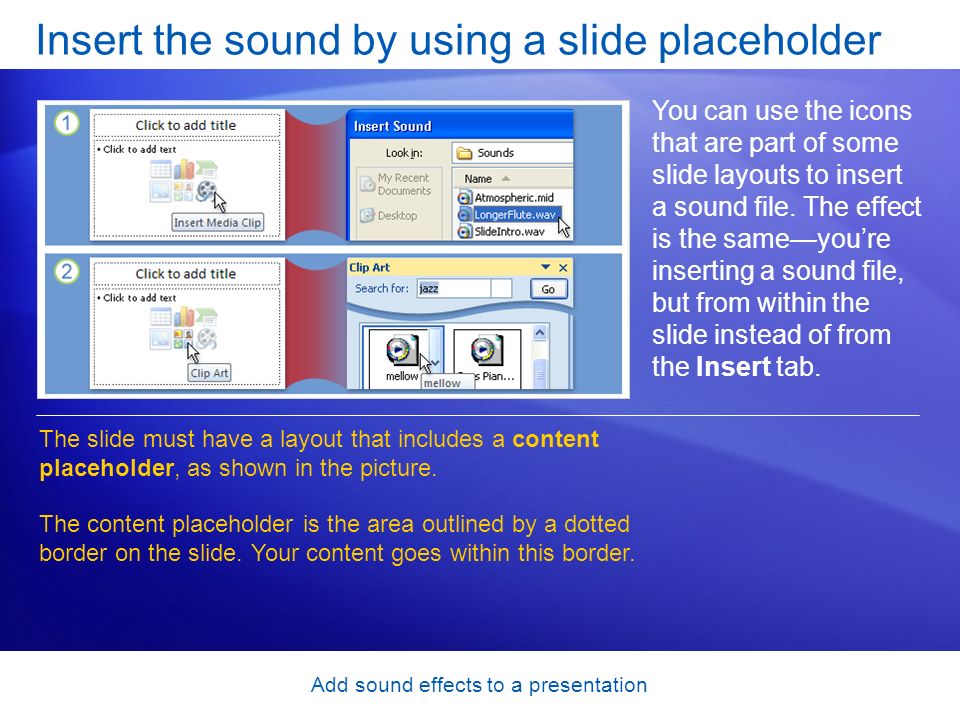Click Insert Media Clip filmreel icon in slide 1
Screen dimensions: 960x720
pyautogui.click(x=206, y=191)
